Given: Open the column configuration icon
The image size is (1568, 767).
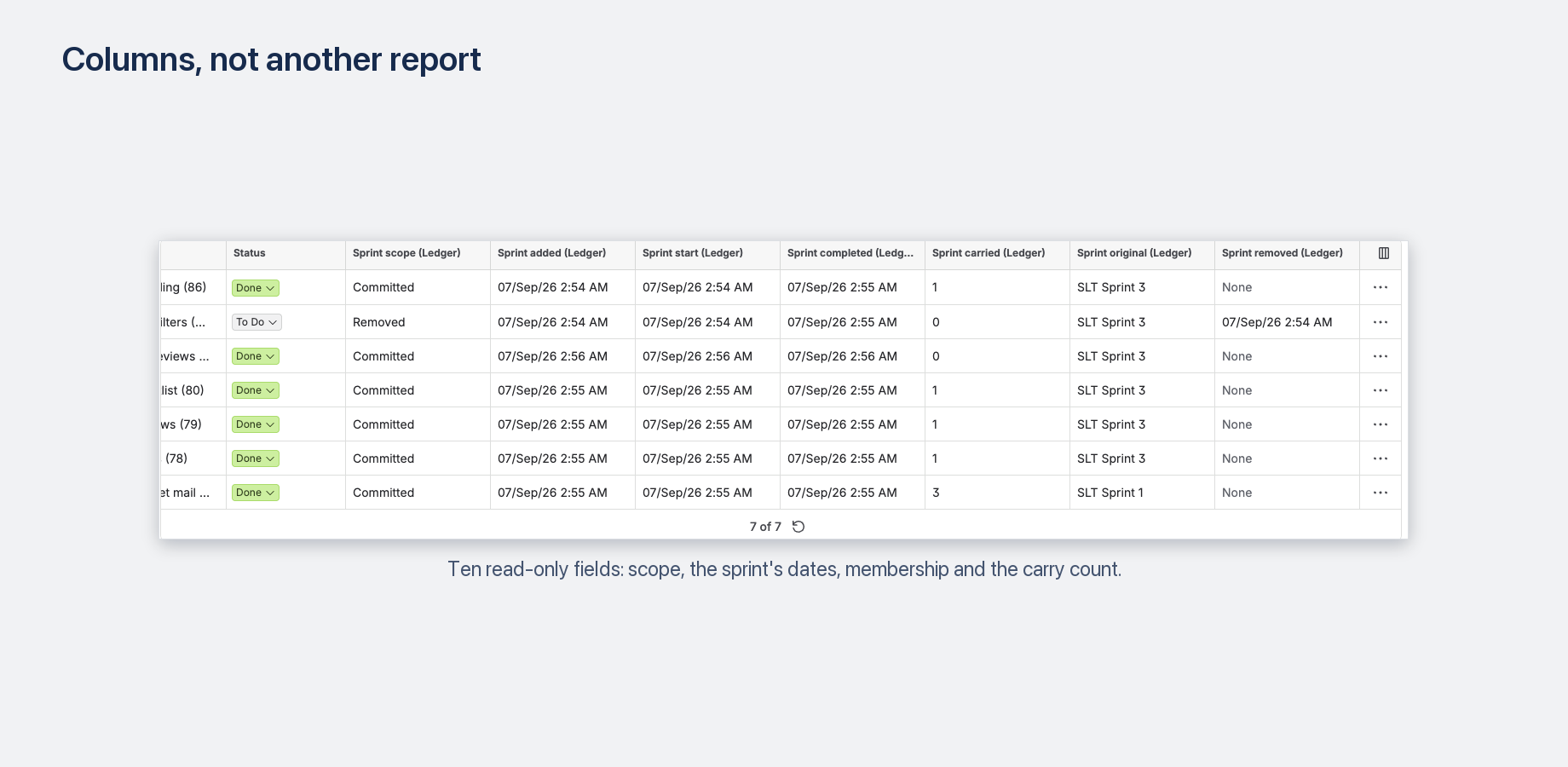Looking at the screenshot, I should 1384,253.
